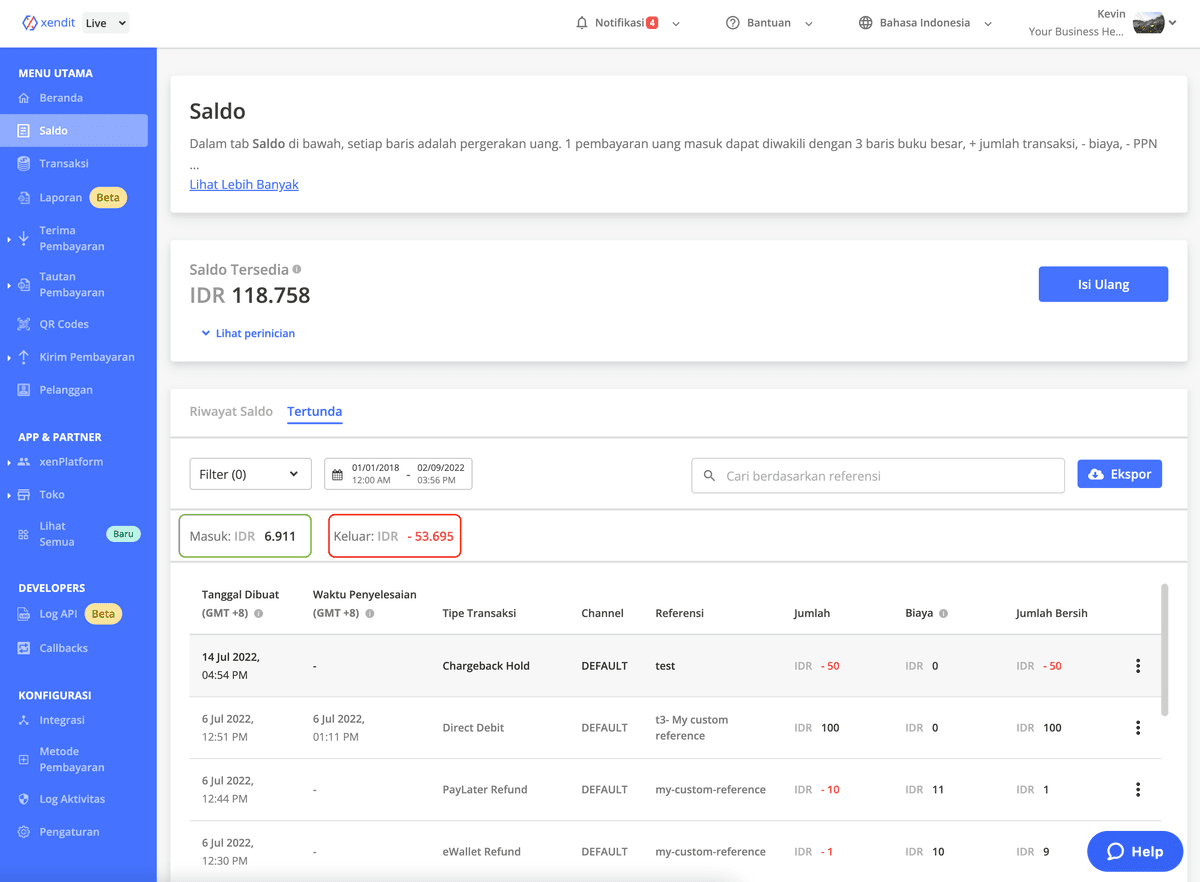Expand the Terima Pembayaran sidebar menu

coord(70,238)
